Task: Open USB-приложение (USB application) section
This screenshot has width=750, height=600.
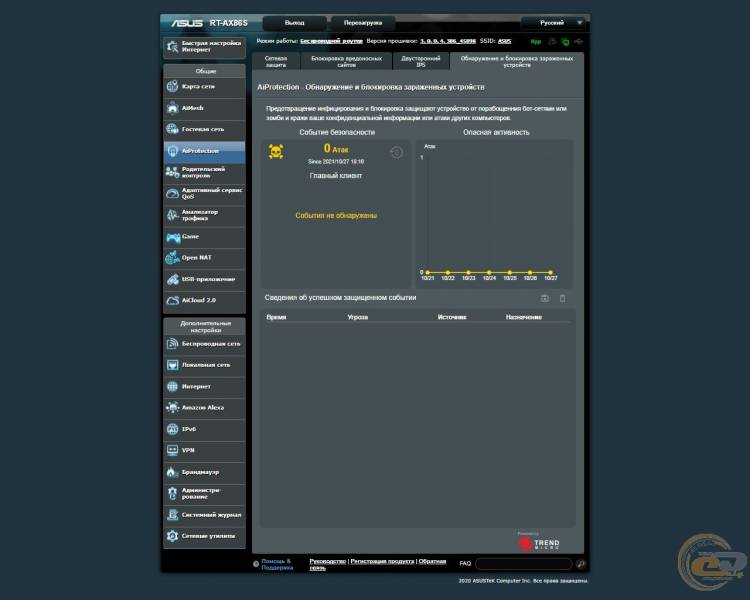Action: coord(204,279)
